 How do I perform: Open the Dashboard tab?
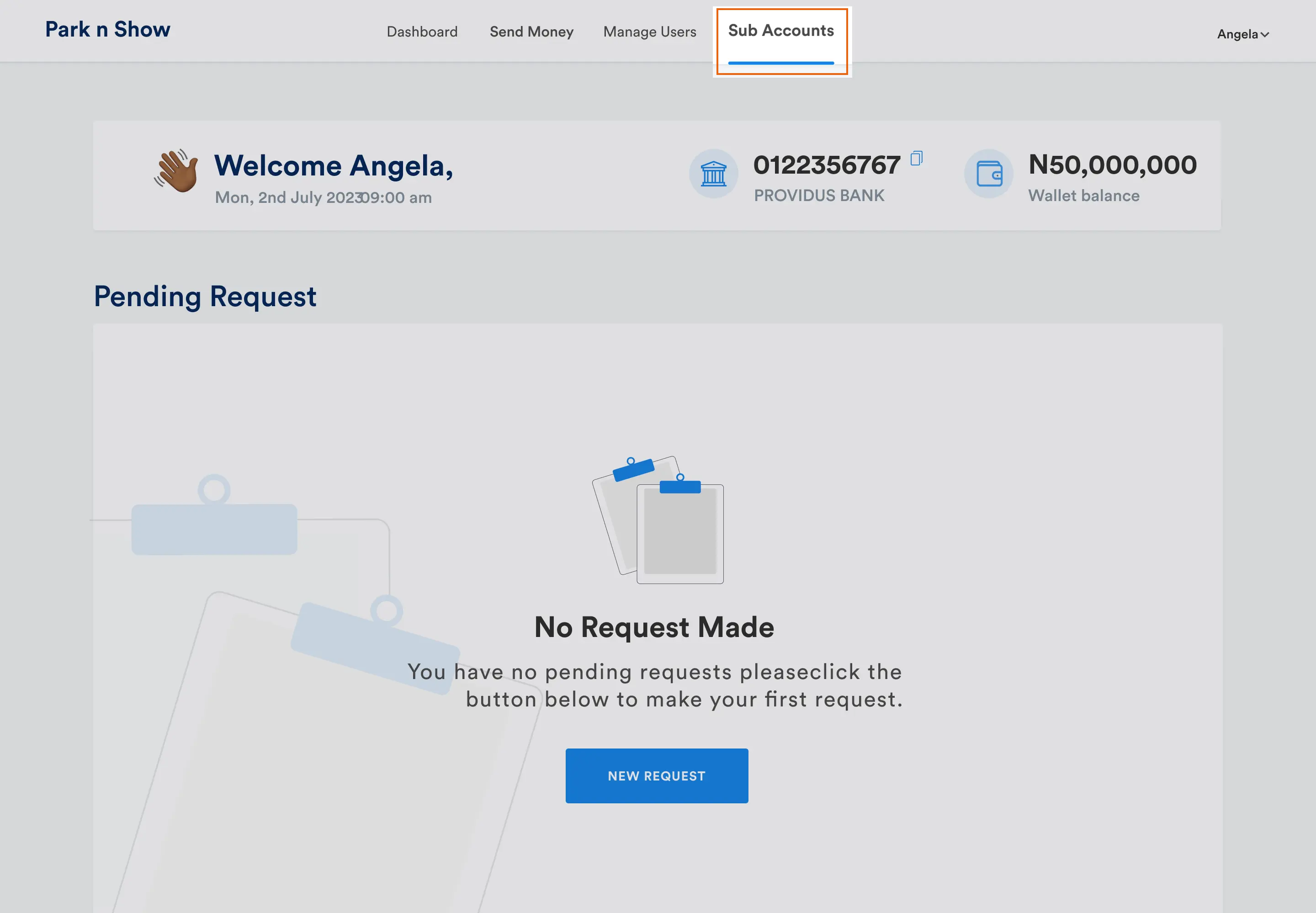(422, 32)
